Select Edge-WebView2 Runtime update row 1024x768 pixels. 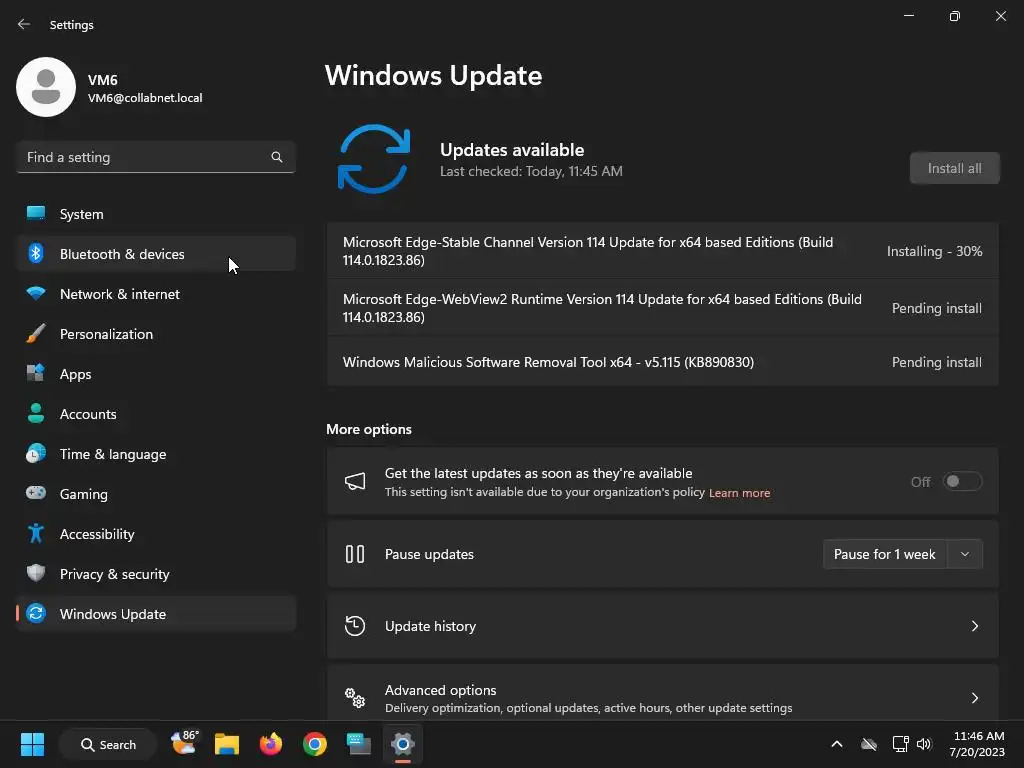[662, 308]
